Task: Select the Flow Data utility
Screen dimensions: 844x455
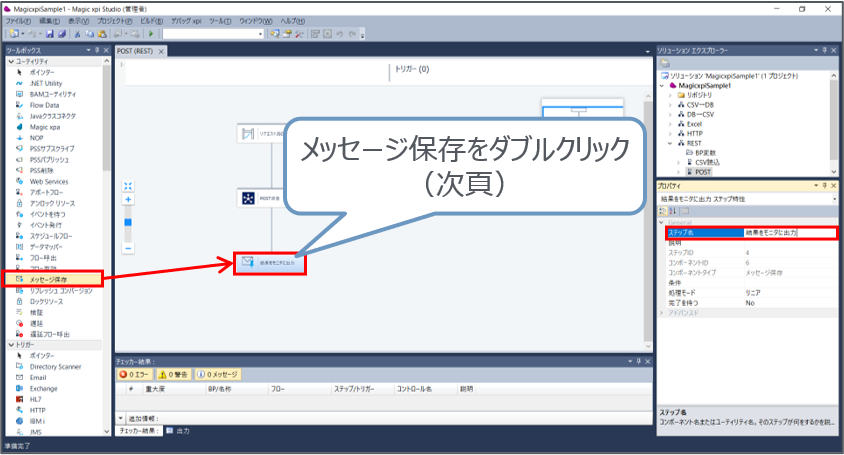Action: 44,104
